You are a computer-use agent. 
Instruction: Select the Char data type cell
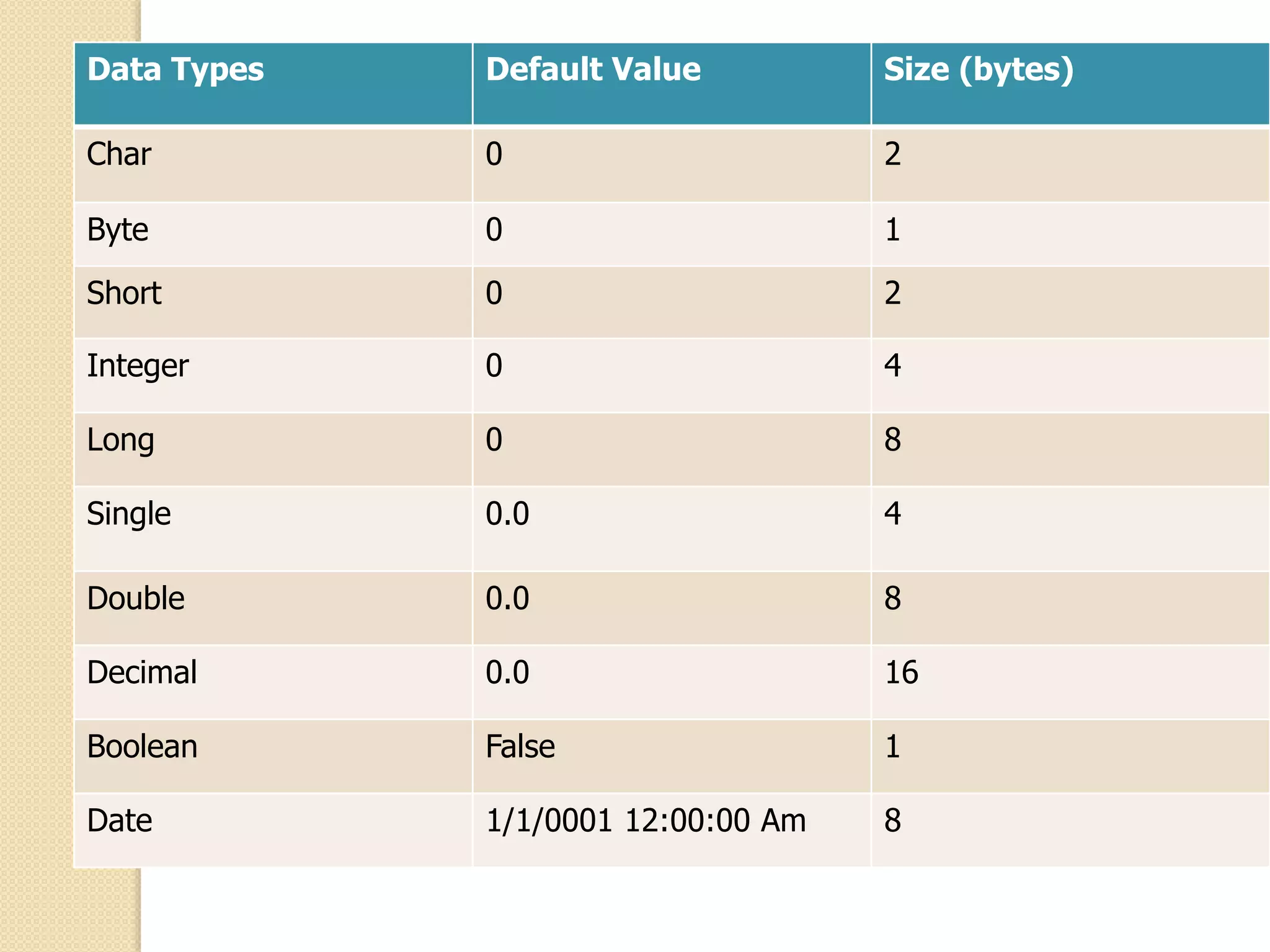click(119, 154)
